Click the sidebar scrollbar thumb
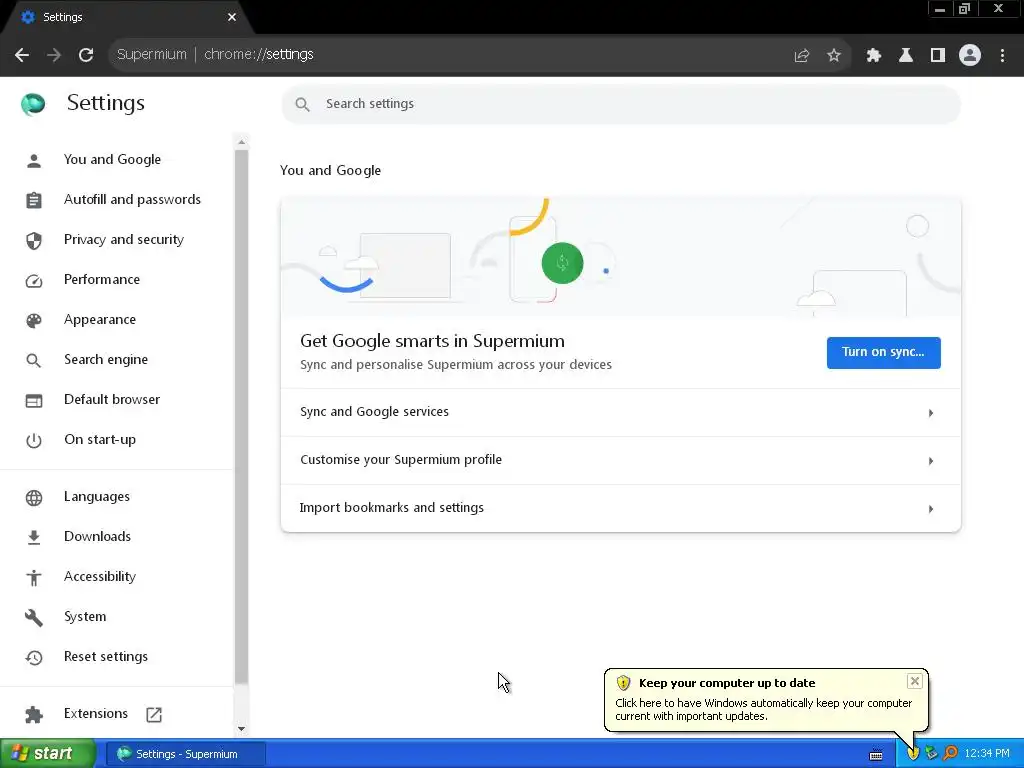The image size is (1024, 768). (x=241, y=417)
